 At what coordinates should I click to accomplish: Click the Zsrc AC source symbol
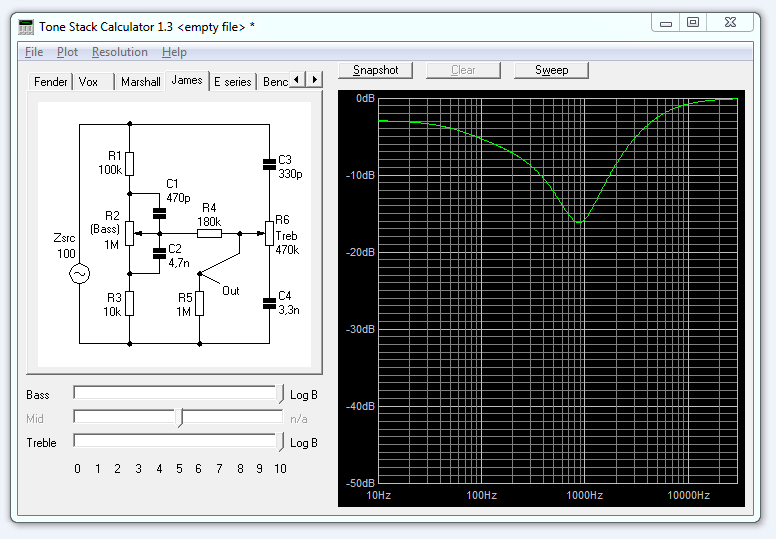point(80,274)
